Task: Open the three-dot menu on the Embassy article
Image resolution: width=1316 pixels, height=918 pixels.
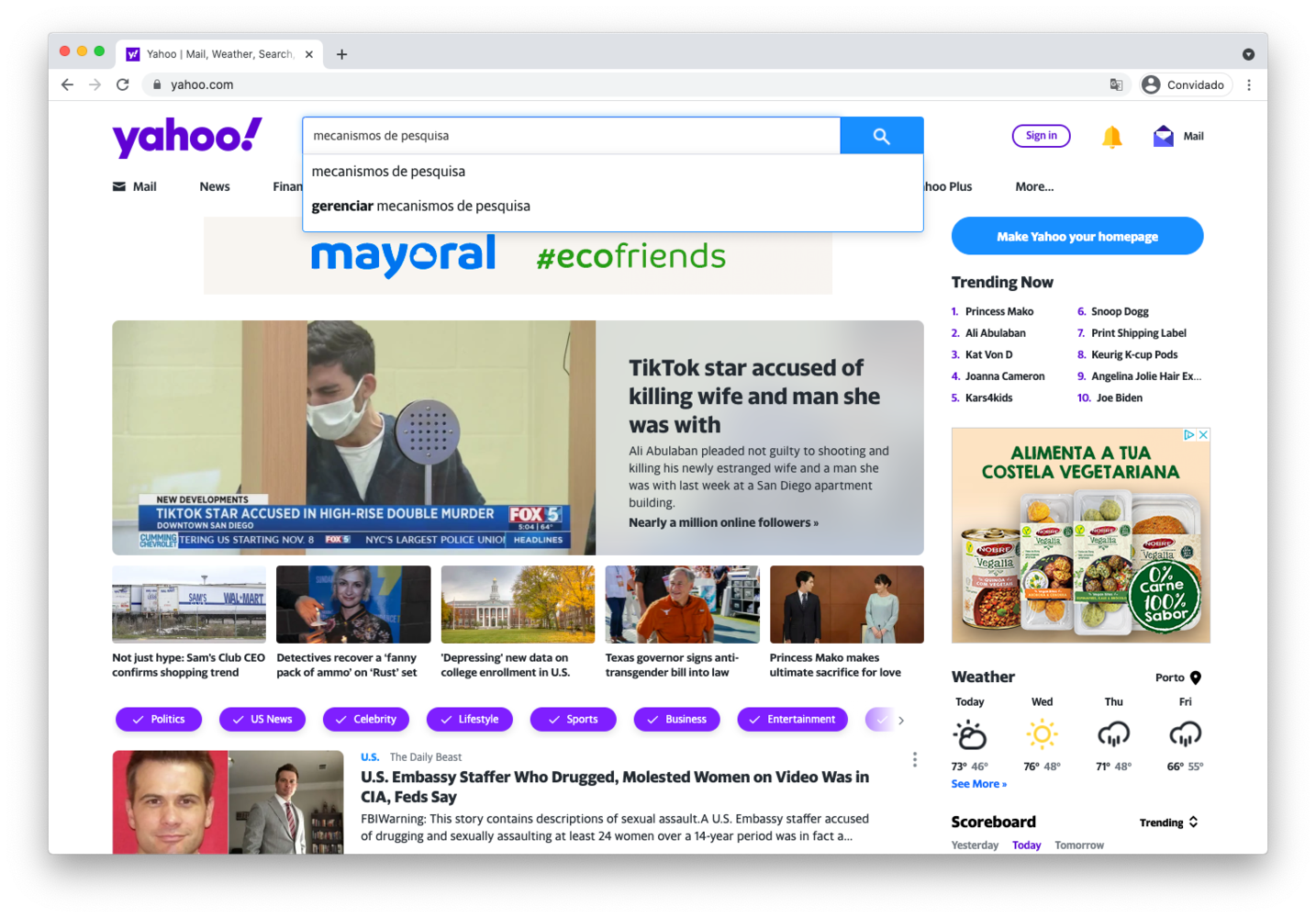Action: pos(914,759)
